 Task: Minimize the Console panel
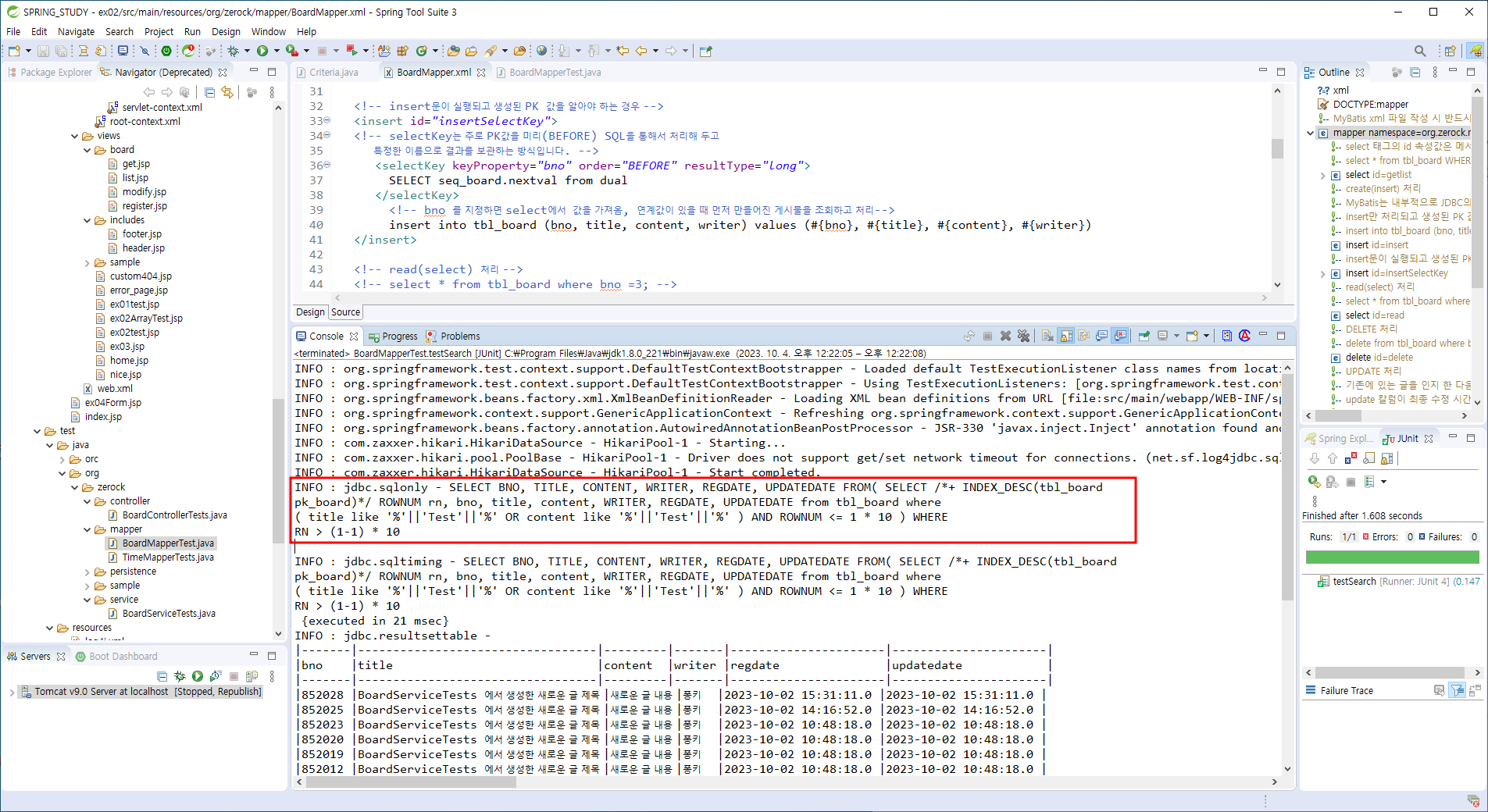[1263, 334]
